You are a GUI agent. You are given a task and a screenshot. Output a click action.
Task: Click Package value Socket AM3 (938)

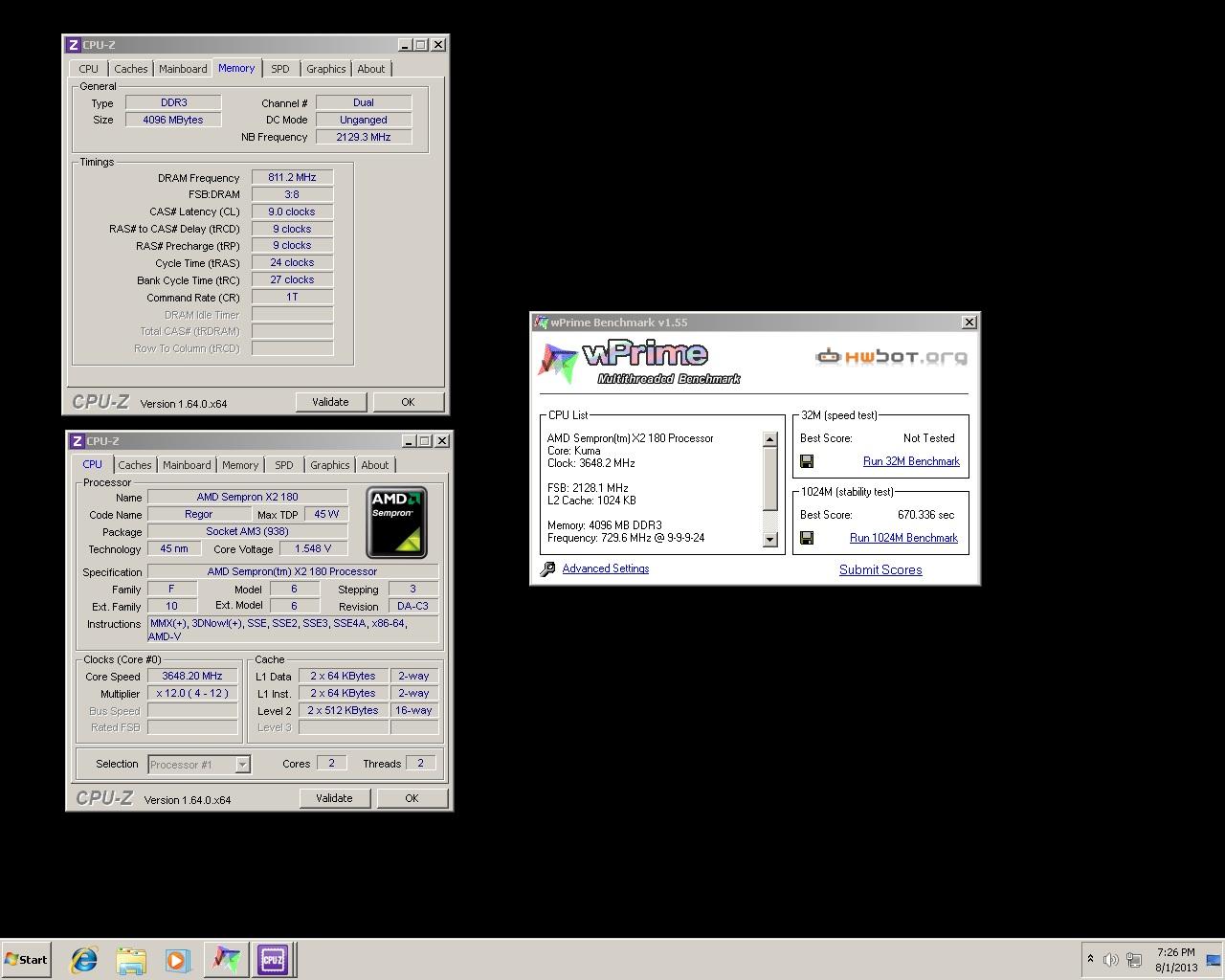(x=247, y=531)
